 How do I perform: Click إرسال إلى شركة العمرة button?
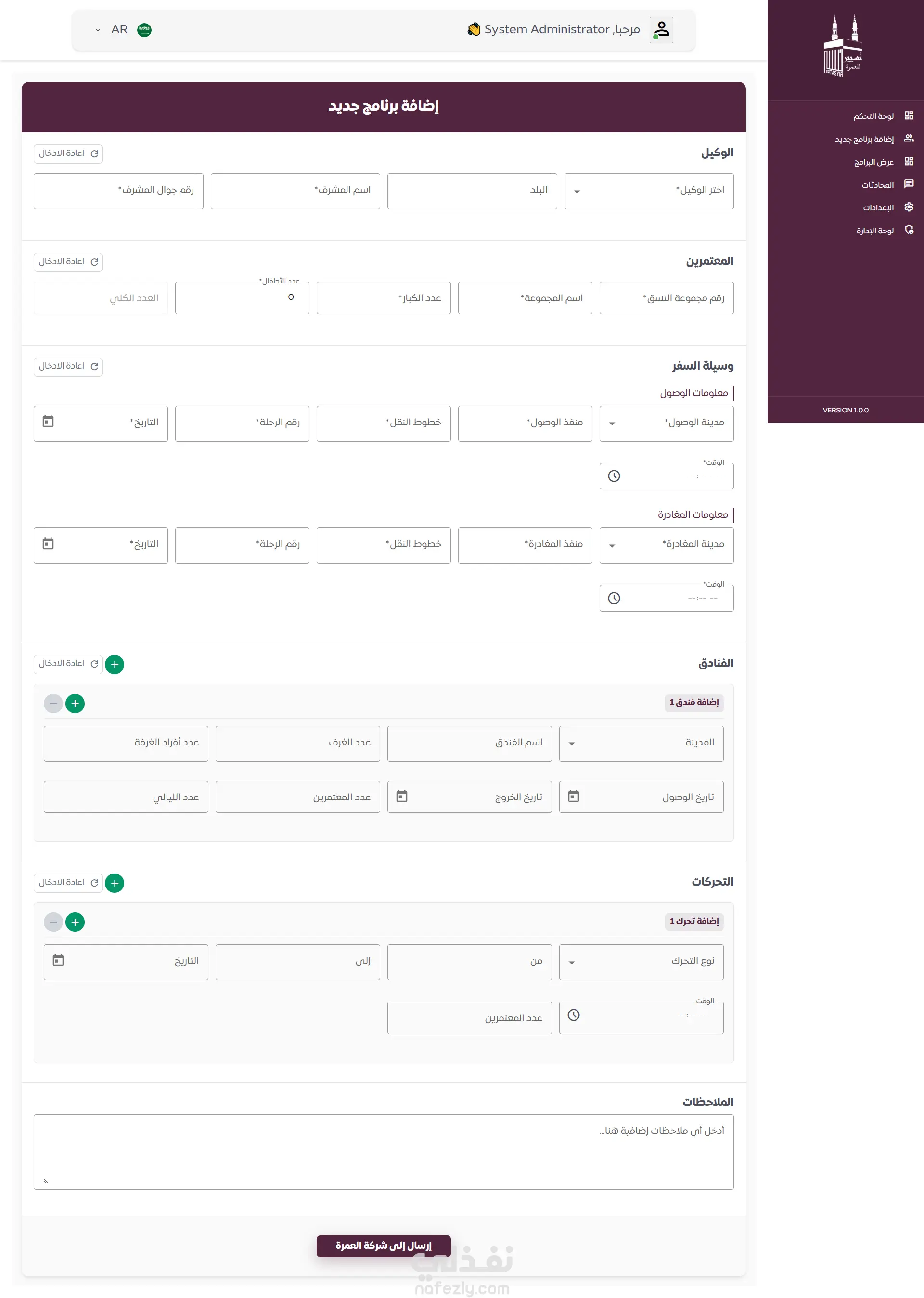pyautogui.click(x=384, y=1246)
